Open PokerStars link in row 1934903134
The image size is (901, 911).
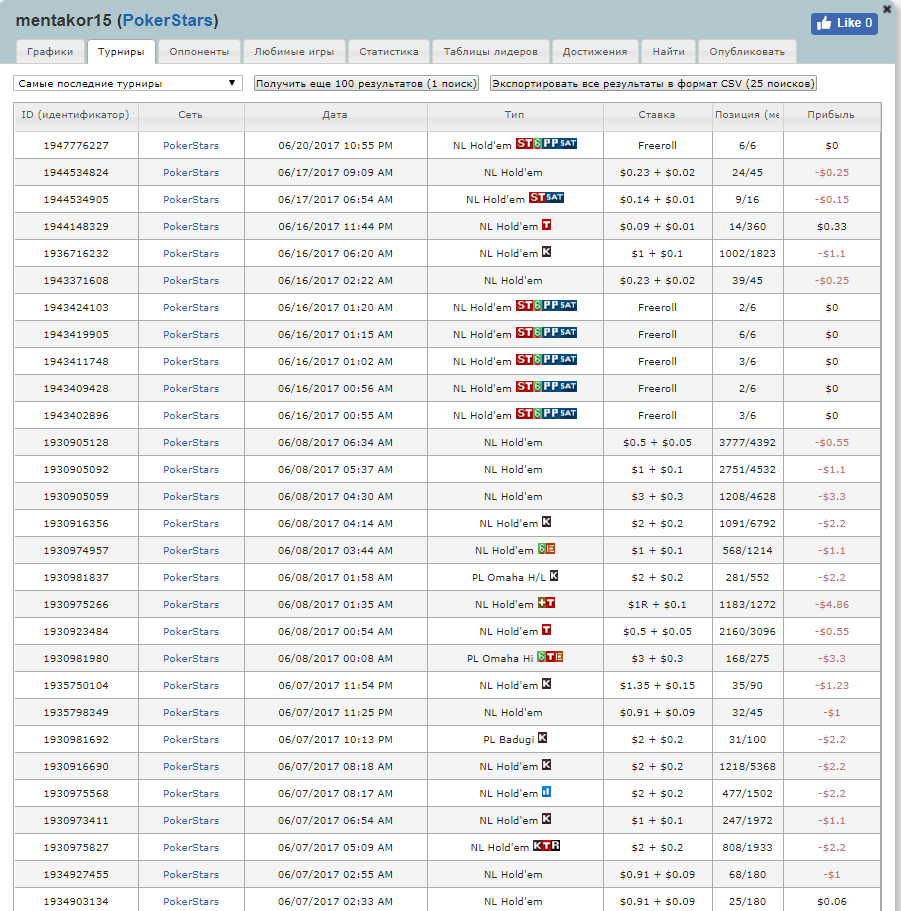(191, 901)
